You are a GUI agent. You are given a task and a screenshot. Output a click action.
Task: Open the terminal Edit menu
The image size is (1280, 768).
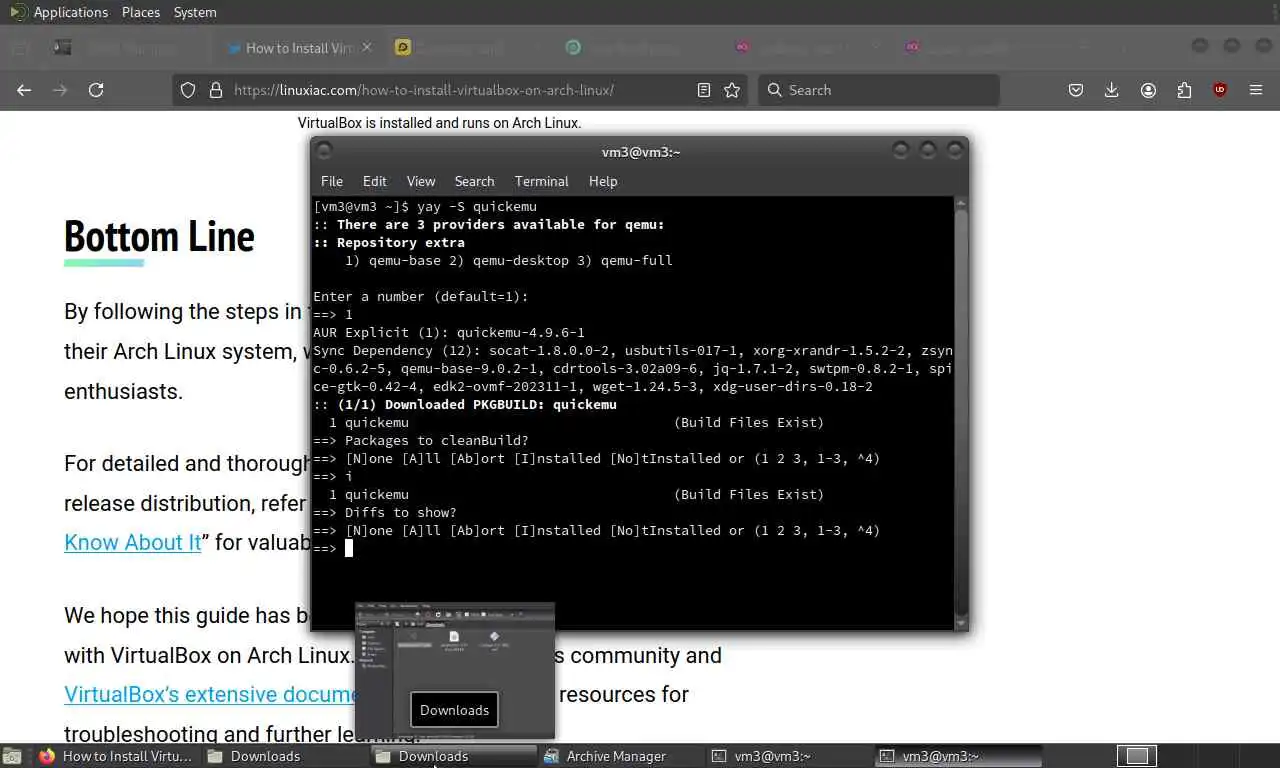(x=375, y=181)
